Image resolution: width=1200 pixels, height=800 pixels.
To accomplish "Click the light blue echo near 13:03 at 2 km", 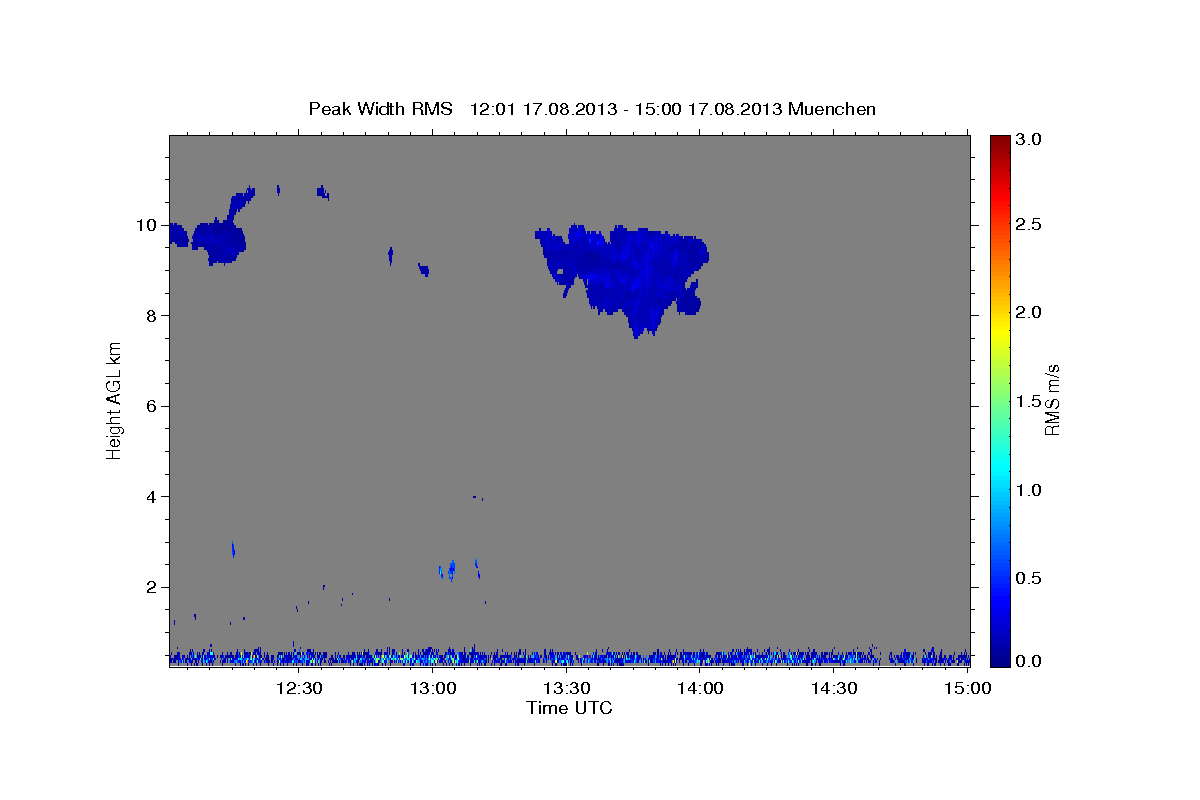I will click(x=451, y=570).
